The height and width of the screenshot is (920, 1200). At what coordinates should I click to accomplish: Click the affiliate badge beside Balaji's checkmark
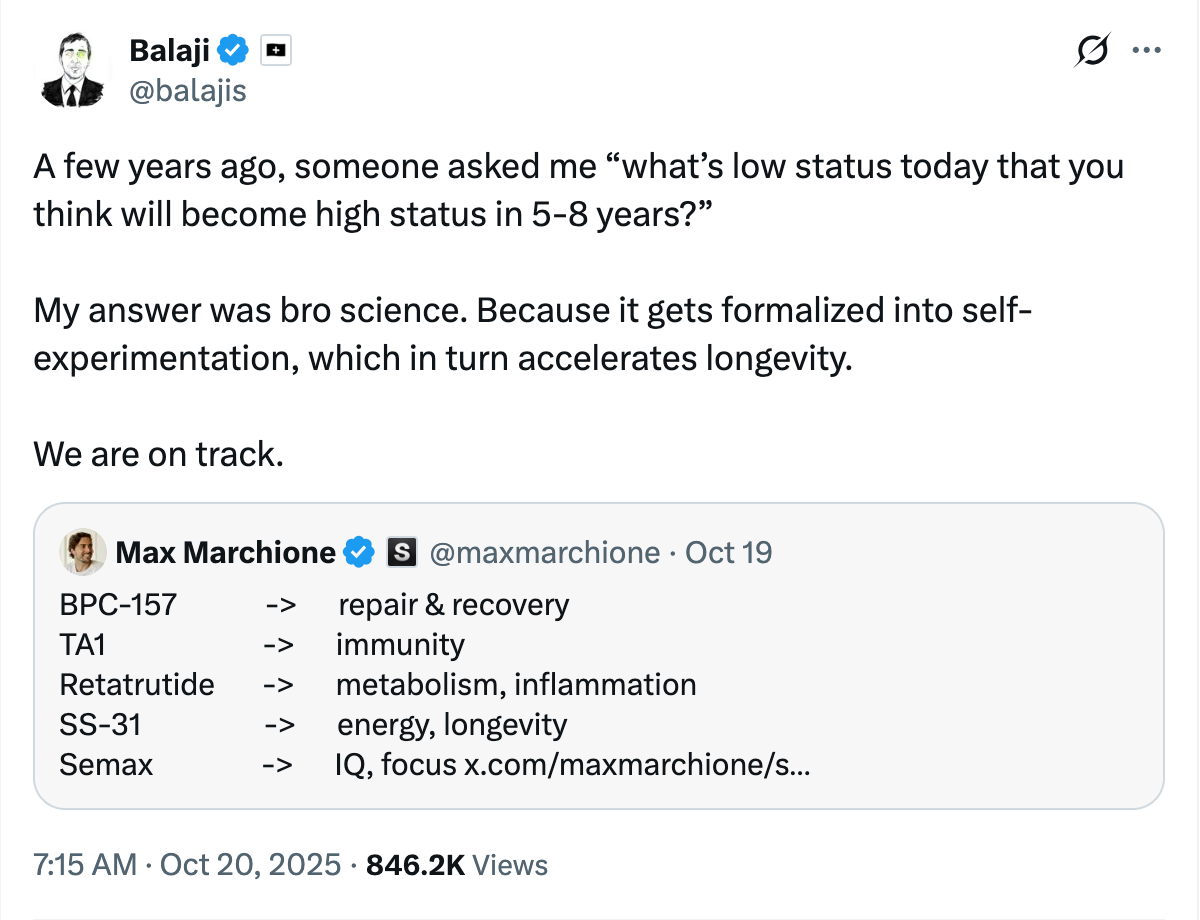click(x=276, y=49)
